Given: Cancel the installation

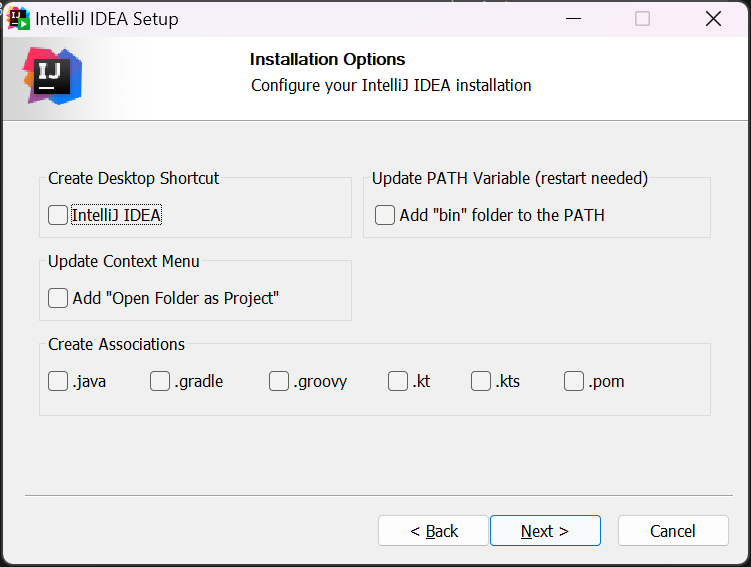Looking at the screenshot, I should click(x=672, y=531).
